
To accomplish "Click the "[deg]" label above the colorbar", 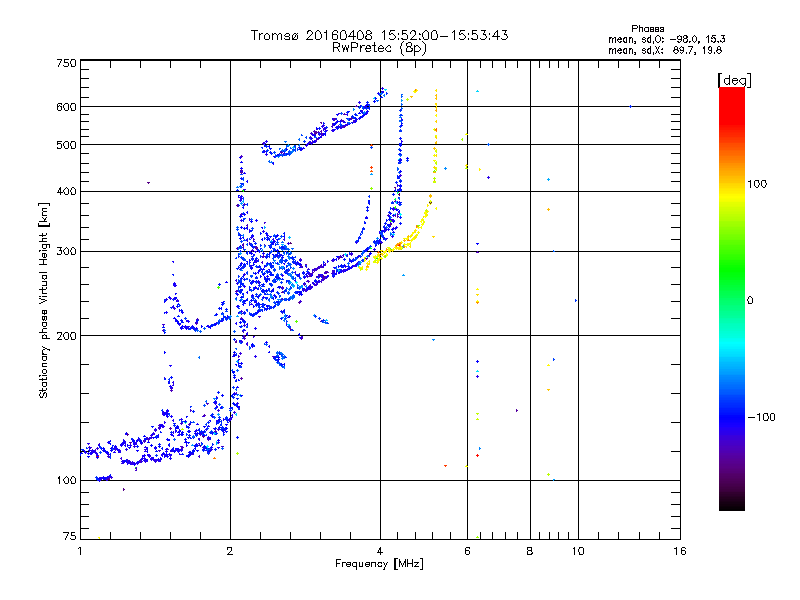I will point(734,80).
